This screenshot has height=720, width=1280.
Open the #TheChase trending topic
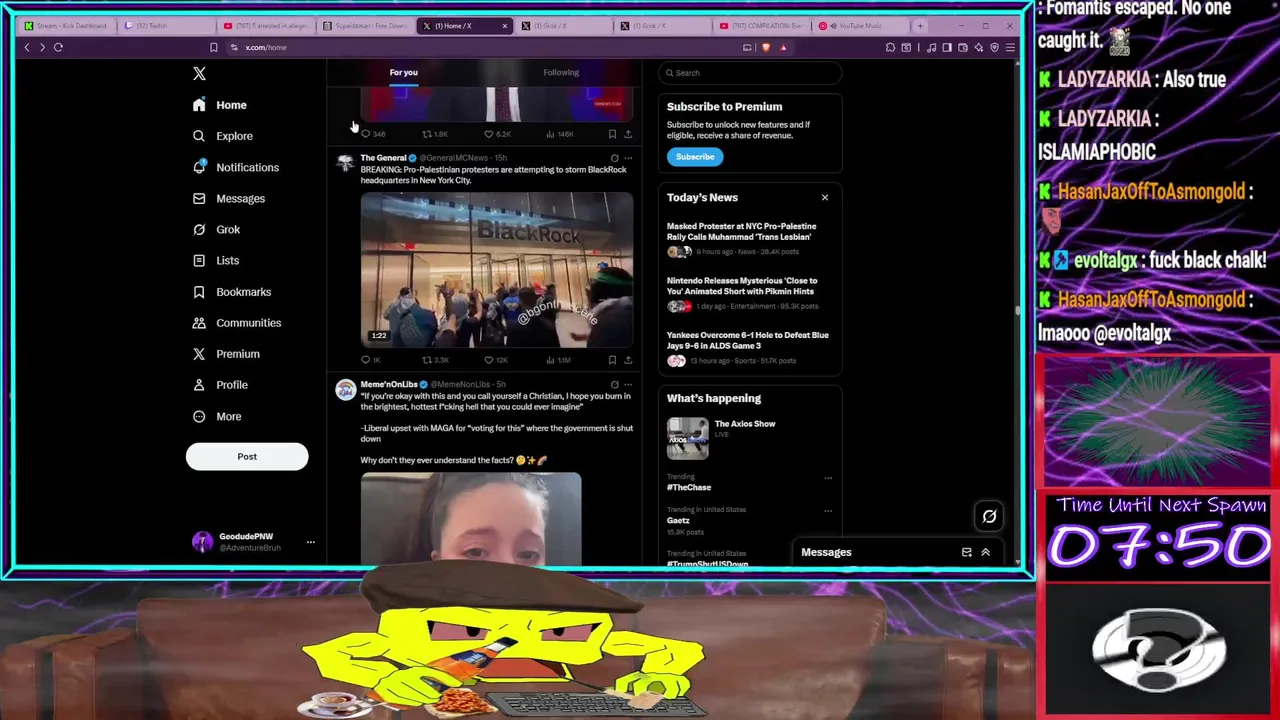point(689,487)
